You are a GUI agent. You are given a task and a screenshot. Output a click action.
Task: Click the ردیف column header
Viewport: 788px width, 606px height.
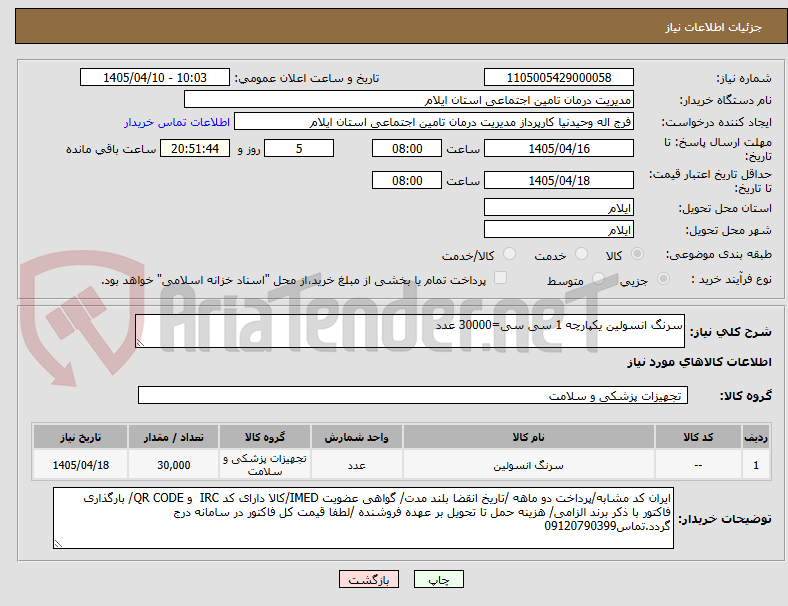click(x=755, y=437)
